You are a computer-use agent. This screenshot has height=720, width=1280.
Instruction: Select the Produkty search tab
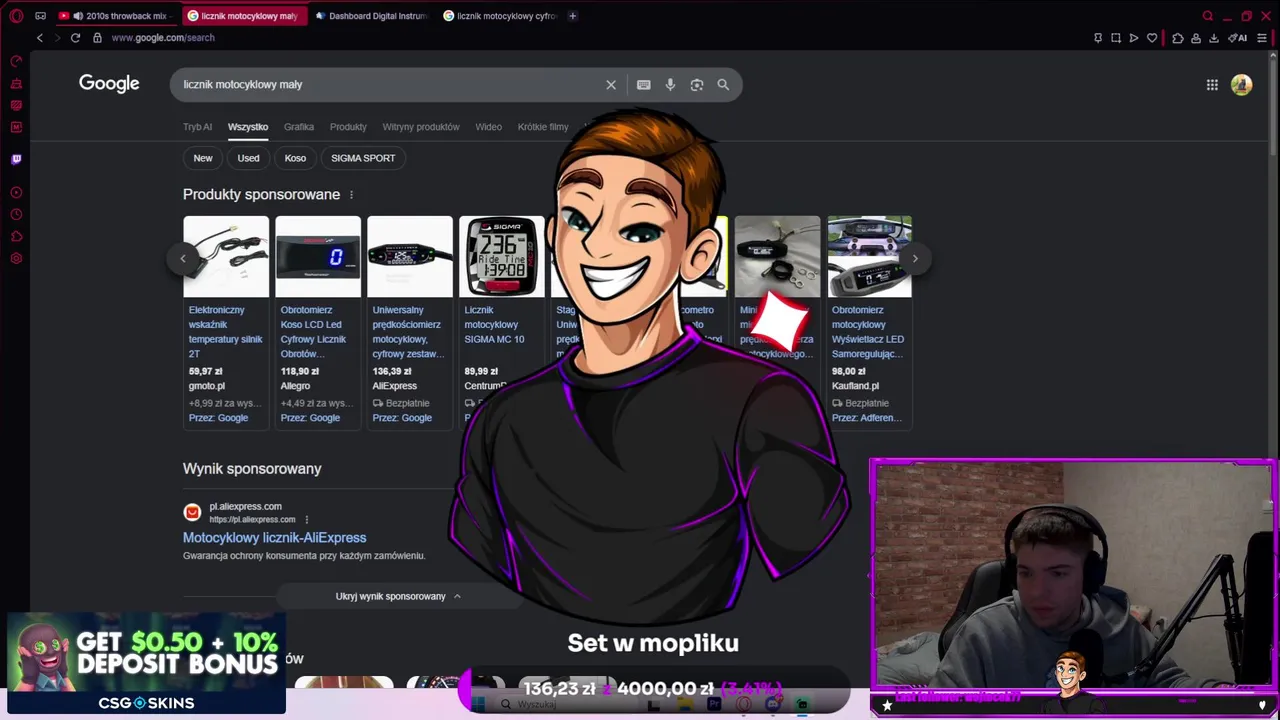[348, 127]
